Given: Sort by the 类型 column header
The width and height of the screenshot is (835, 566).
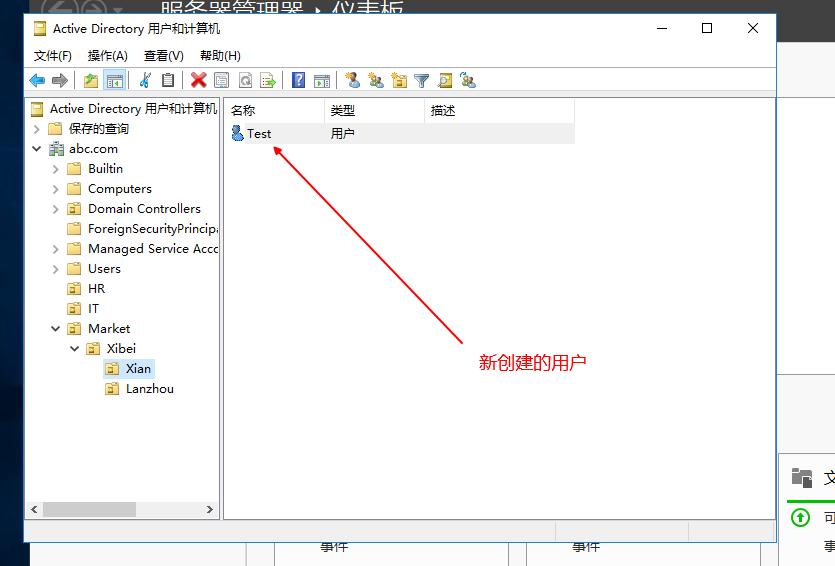Looking at the screenshot, I should (x=374, y=111).
